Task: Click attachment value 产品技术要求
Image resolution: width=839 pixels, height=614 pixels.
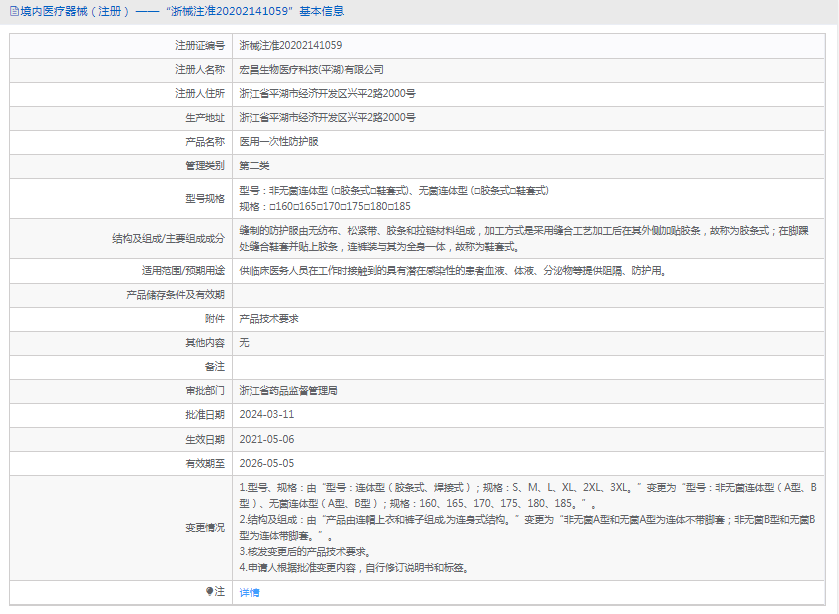Action: point(269,319)
